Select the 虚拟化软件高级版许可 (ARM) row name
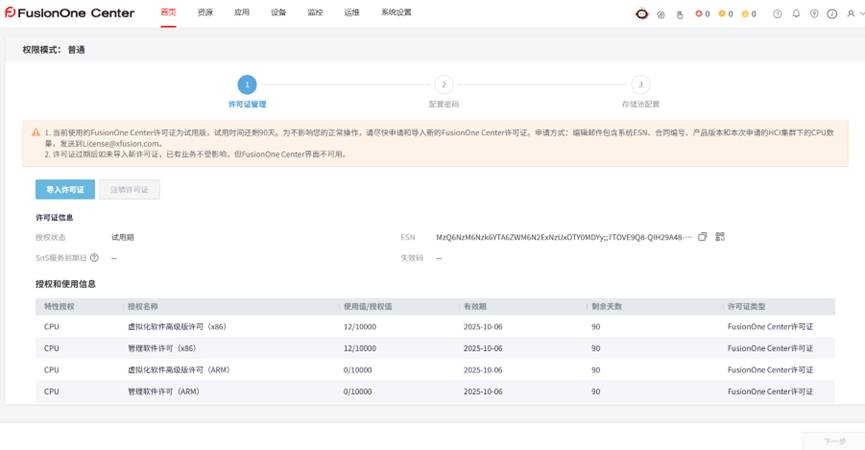 click(x=179, y=369)
